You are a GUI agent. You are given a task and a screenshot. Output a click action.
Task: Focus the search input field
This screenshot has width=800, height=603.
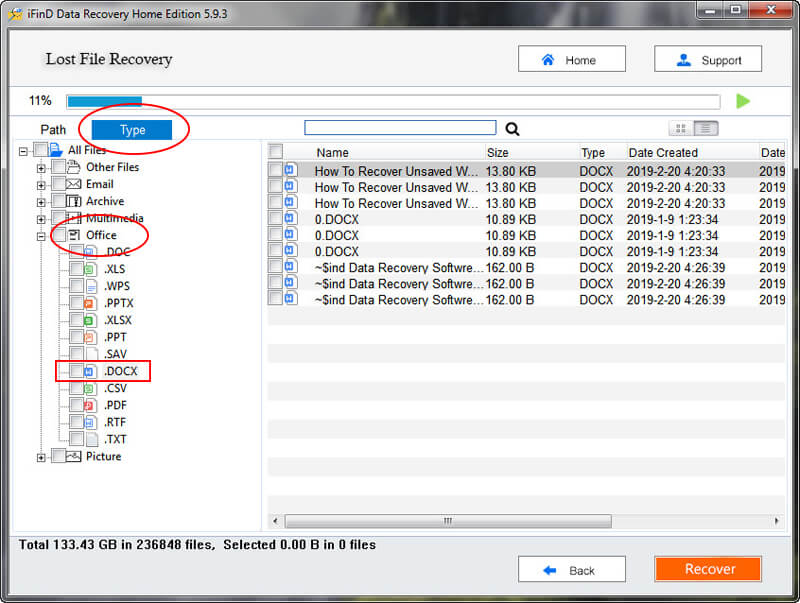point(400,128)
